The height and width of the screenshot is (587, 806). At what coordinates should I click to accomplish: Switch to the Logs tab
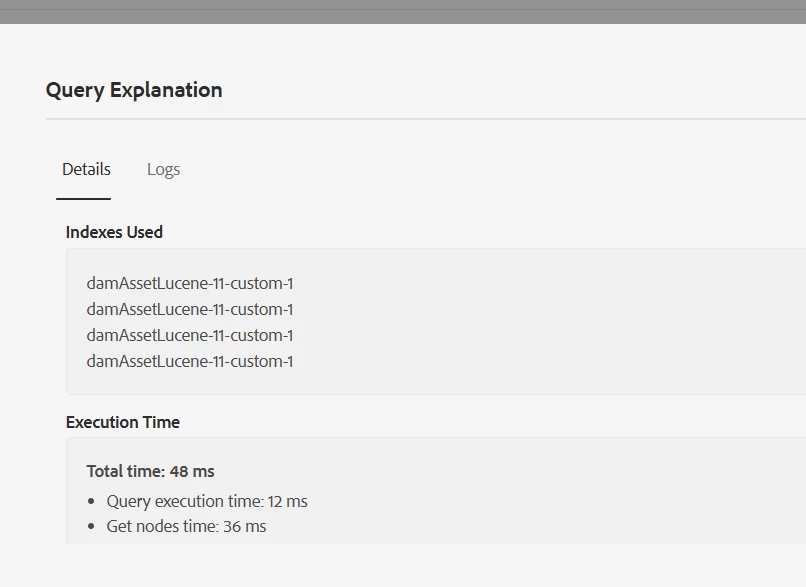163,169
